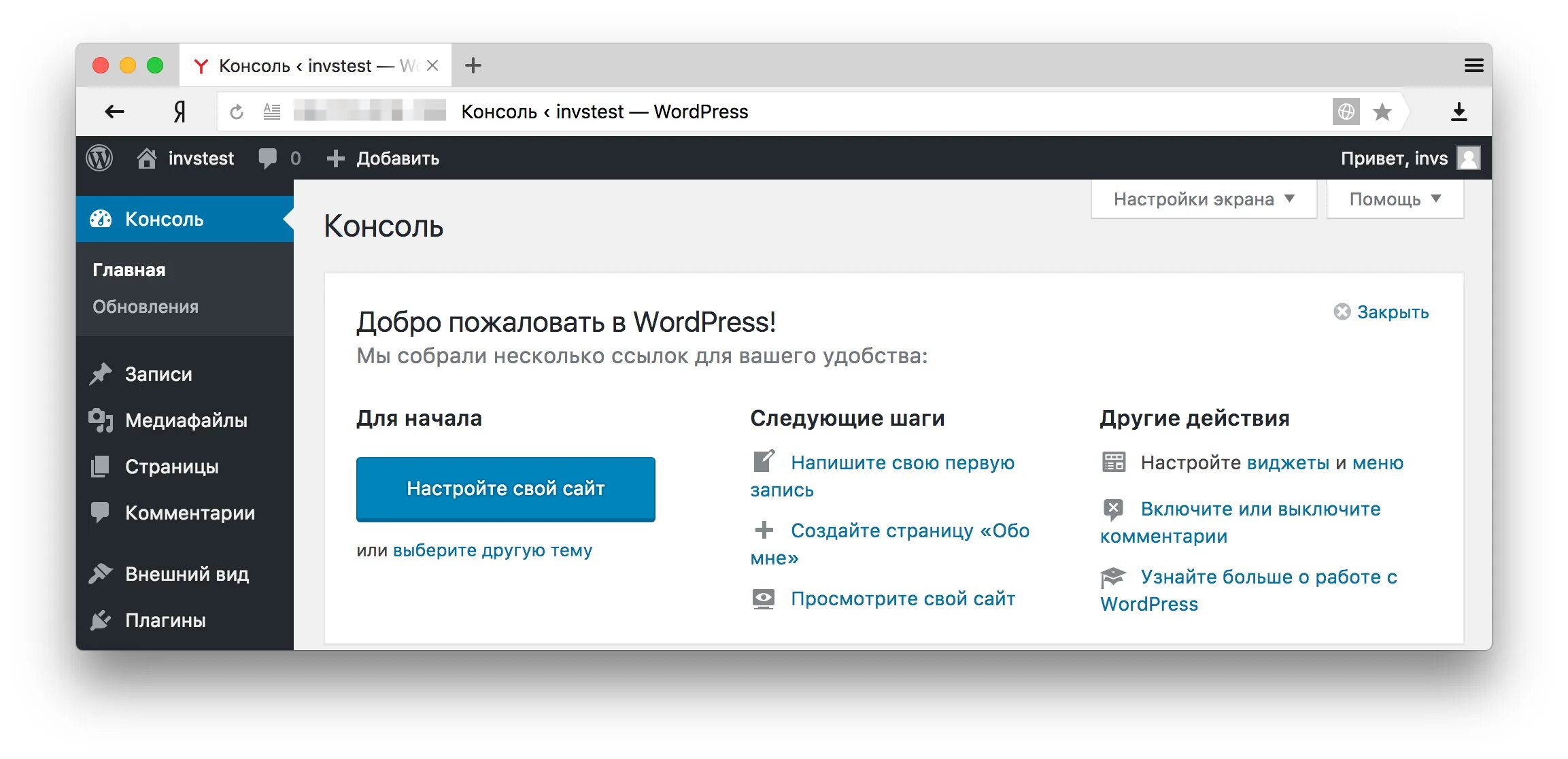
Task: Click the plus icon beside Добавить
Action: (x=335, y=158)
